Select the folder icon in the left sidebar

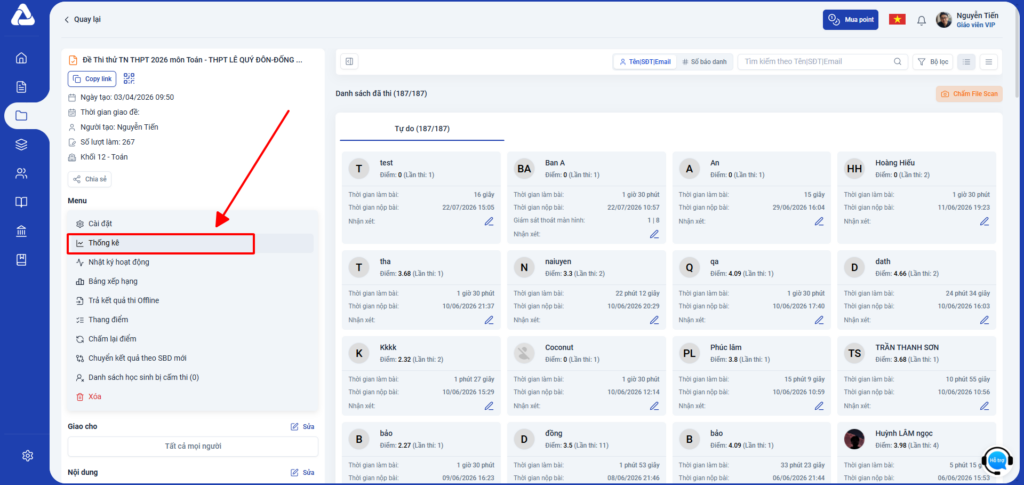22,116
